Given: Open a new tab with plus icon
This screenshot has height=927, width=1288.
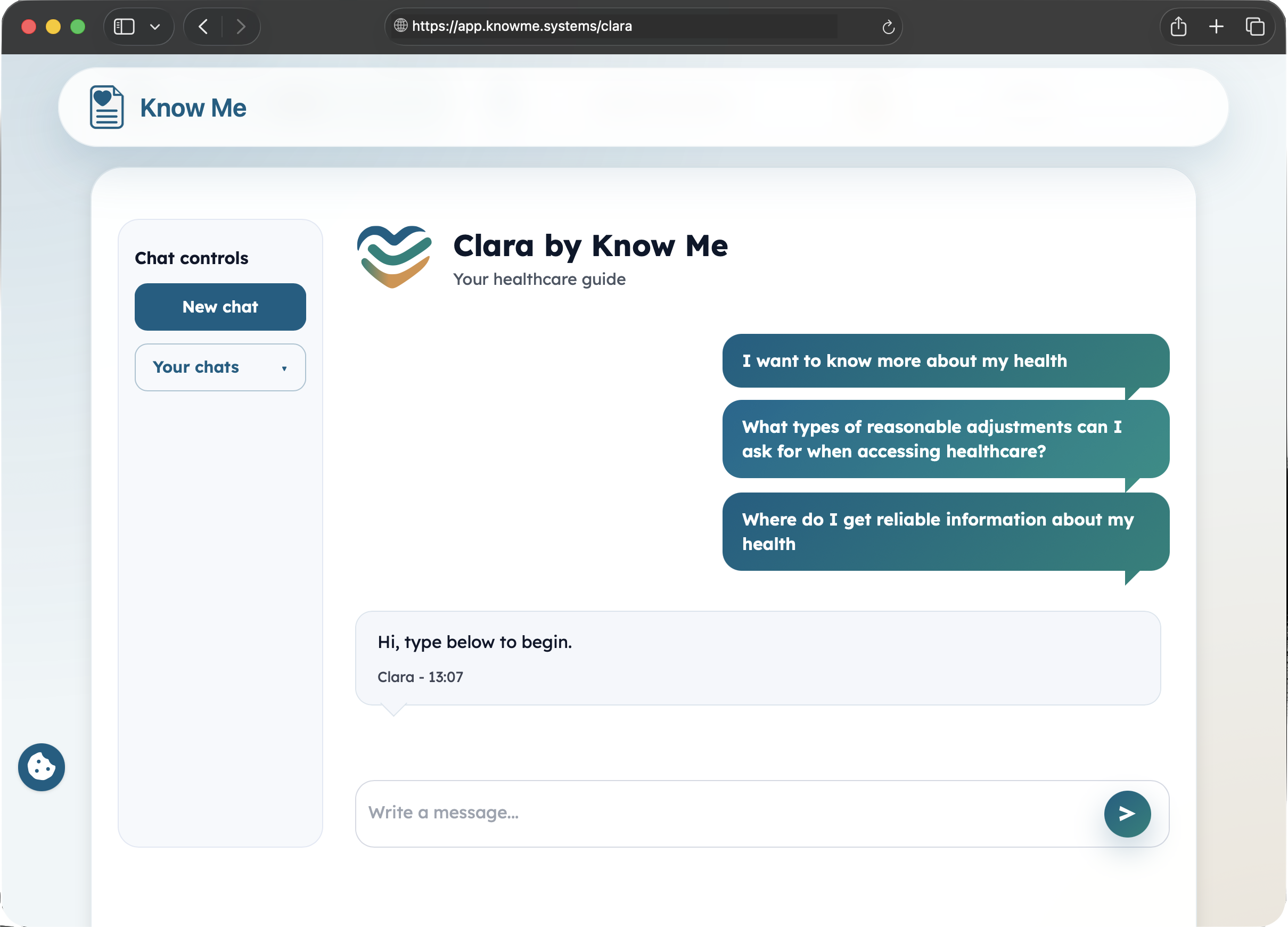Looking at the screenshot, I should click(1216, 26).
